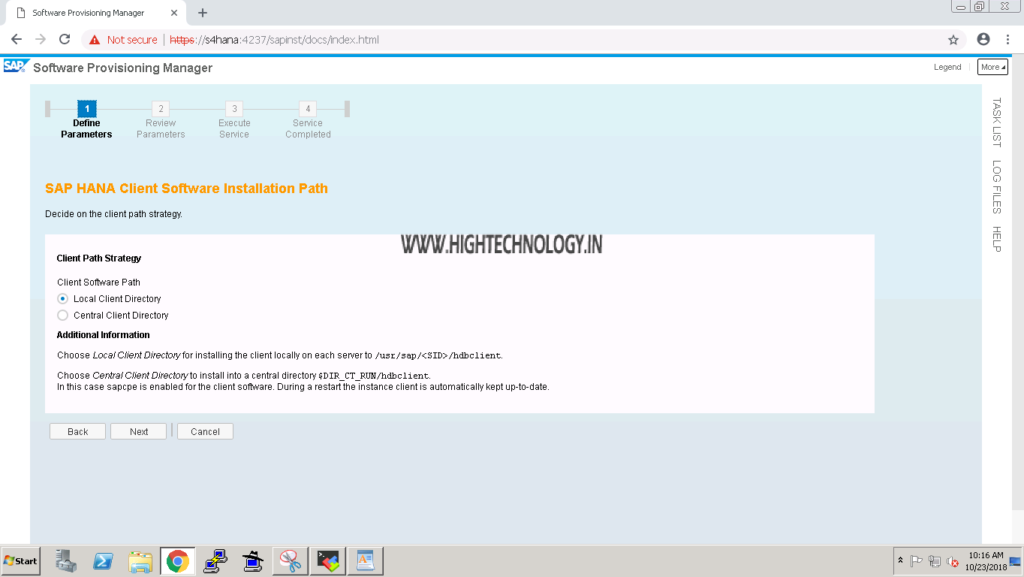Open the More dropdown menu

click(992, 67)
